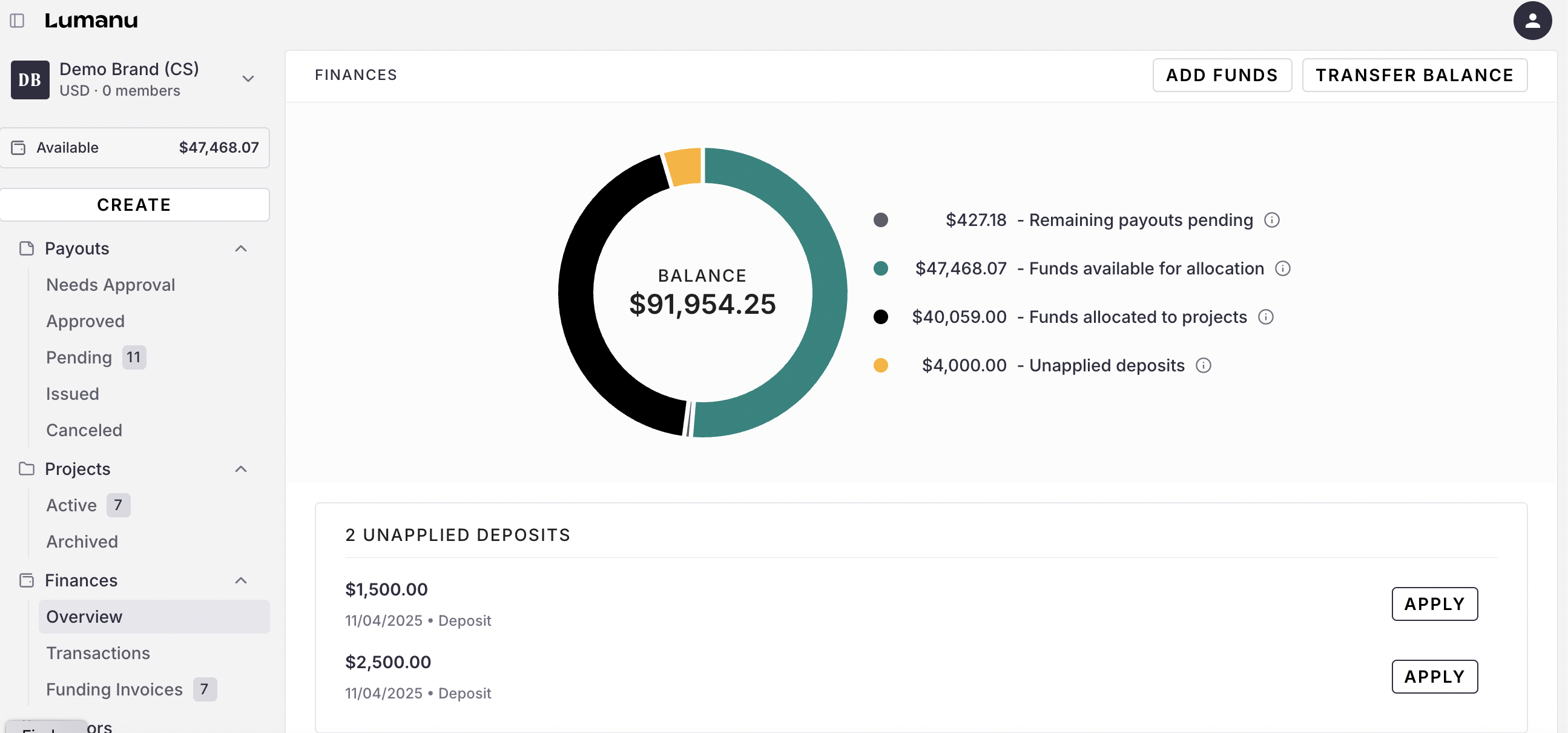Viewport: 1568px width, 733px height.
Task: Toggle the sidebar panel icon
Action: [17, 21]
